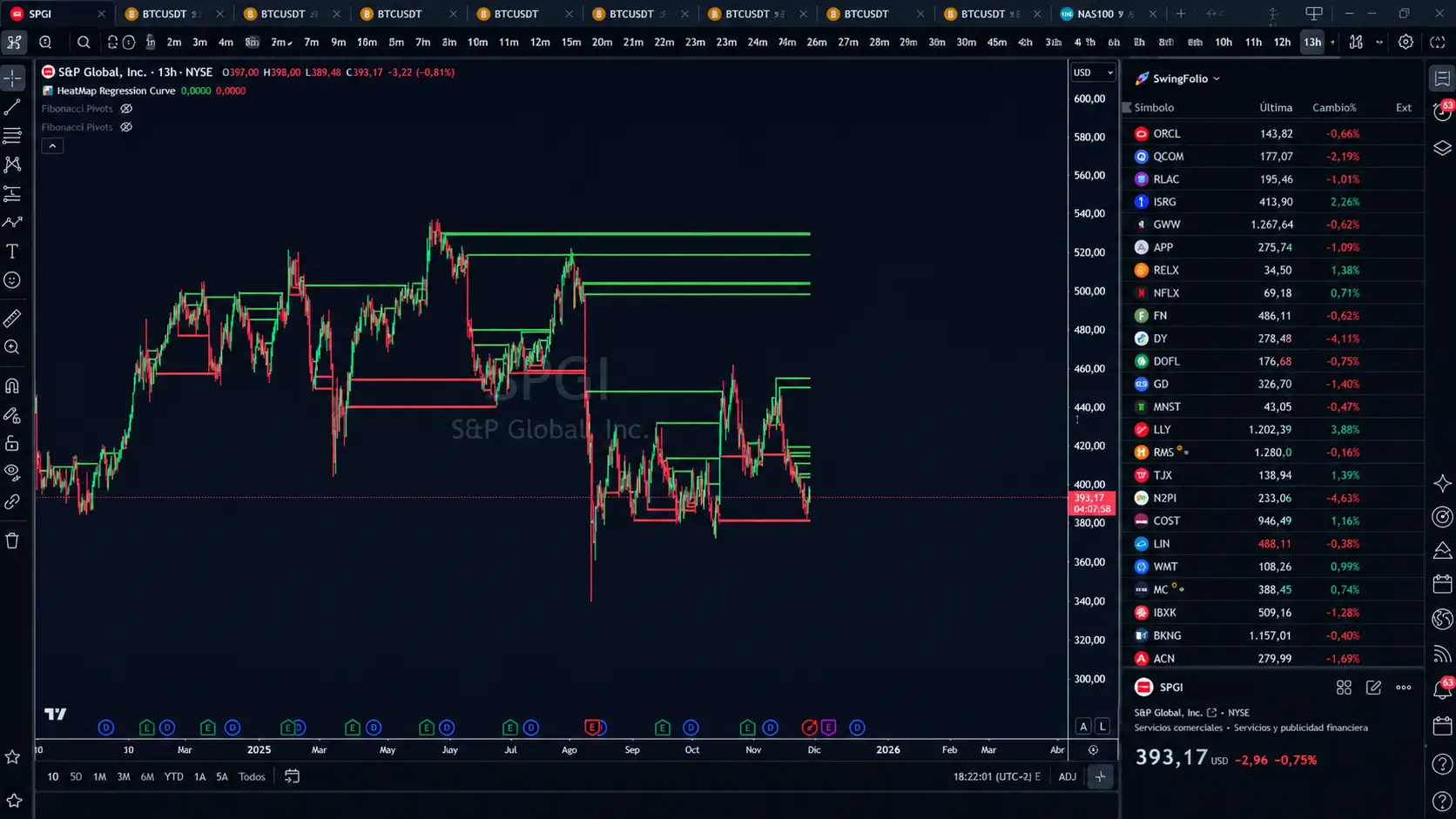Open the emoji and icons tool
The image size is (1456, 819).
[x=12, y=280]
